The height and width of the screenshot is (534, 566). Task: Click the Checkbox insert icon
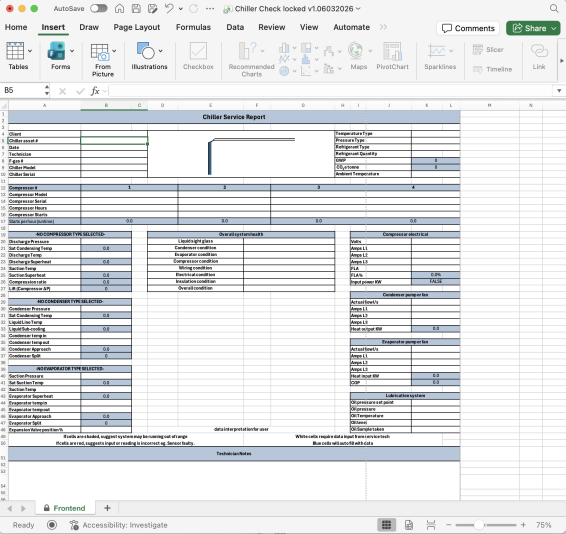point(198,51)
